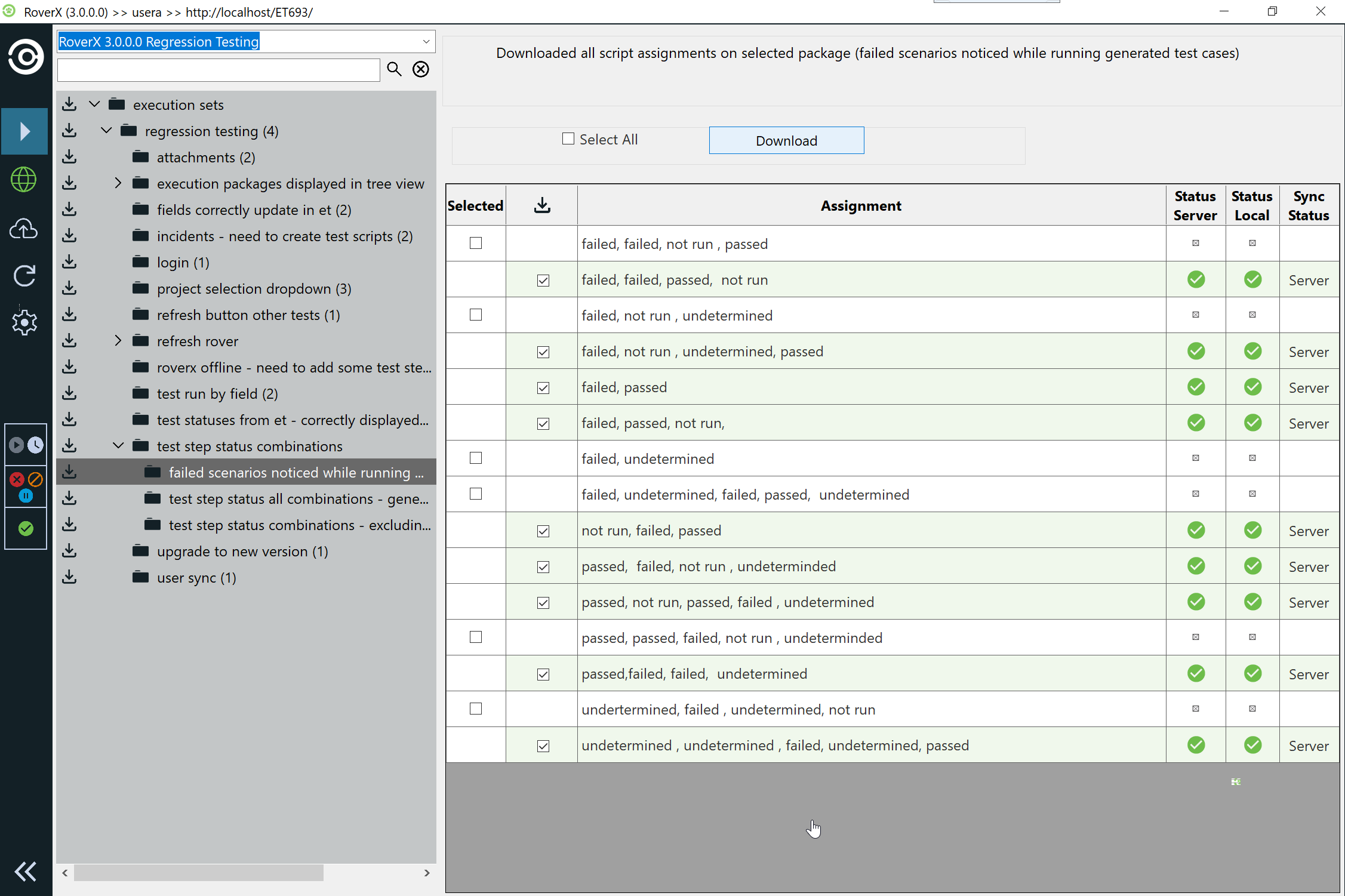Expand the 'refresh rover' folder
The width and height of the screenshot is (1345, 896).
(118, 341)
